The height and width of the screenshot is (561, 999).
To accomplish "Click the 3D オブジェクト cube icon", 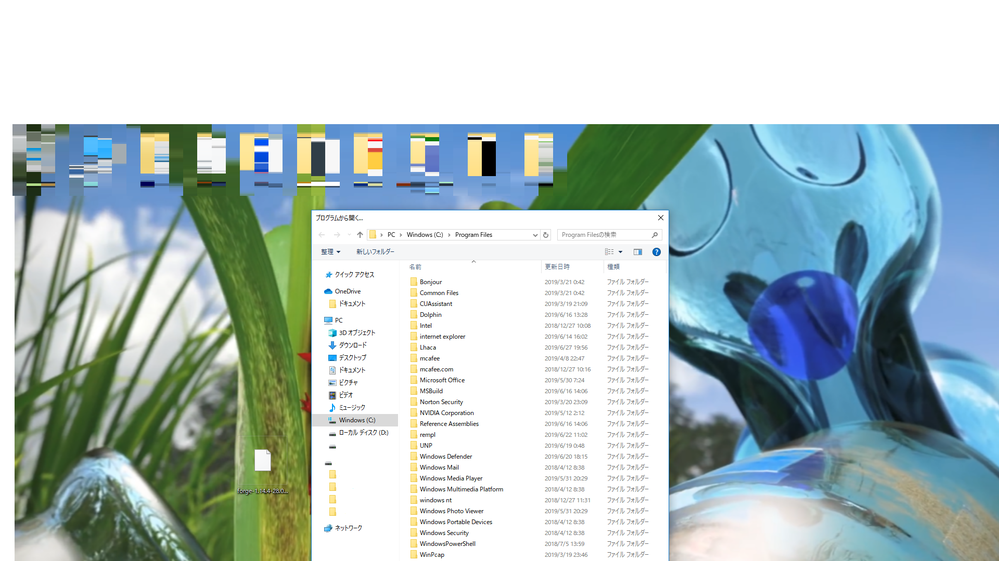I will point(332,333).
